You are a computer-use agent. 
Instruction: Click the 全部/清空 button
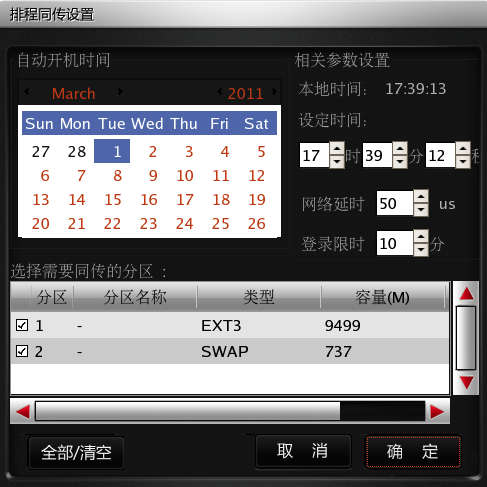point(76,452)
